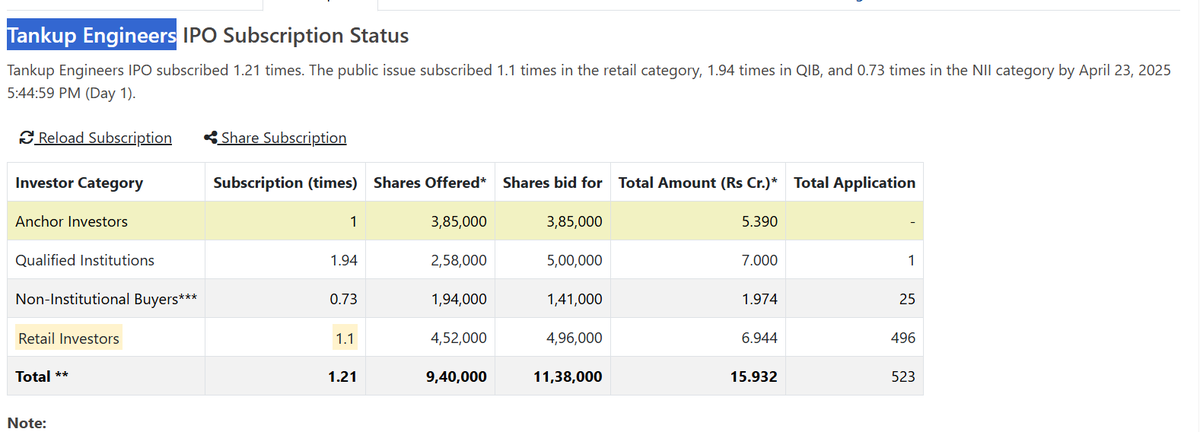Select the highlighted Tankup Engineers heading text
Image resolution: width=1200 pixels, height=432 pixels.
(x=92, y=35)
